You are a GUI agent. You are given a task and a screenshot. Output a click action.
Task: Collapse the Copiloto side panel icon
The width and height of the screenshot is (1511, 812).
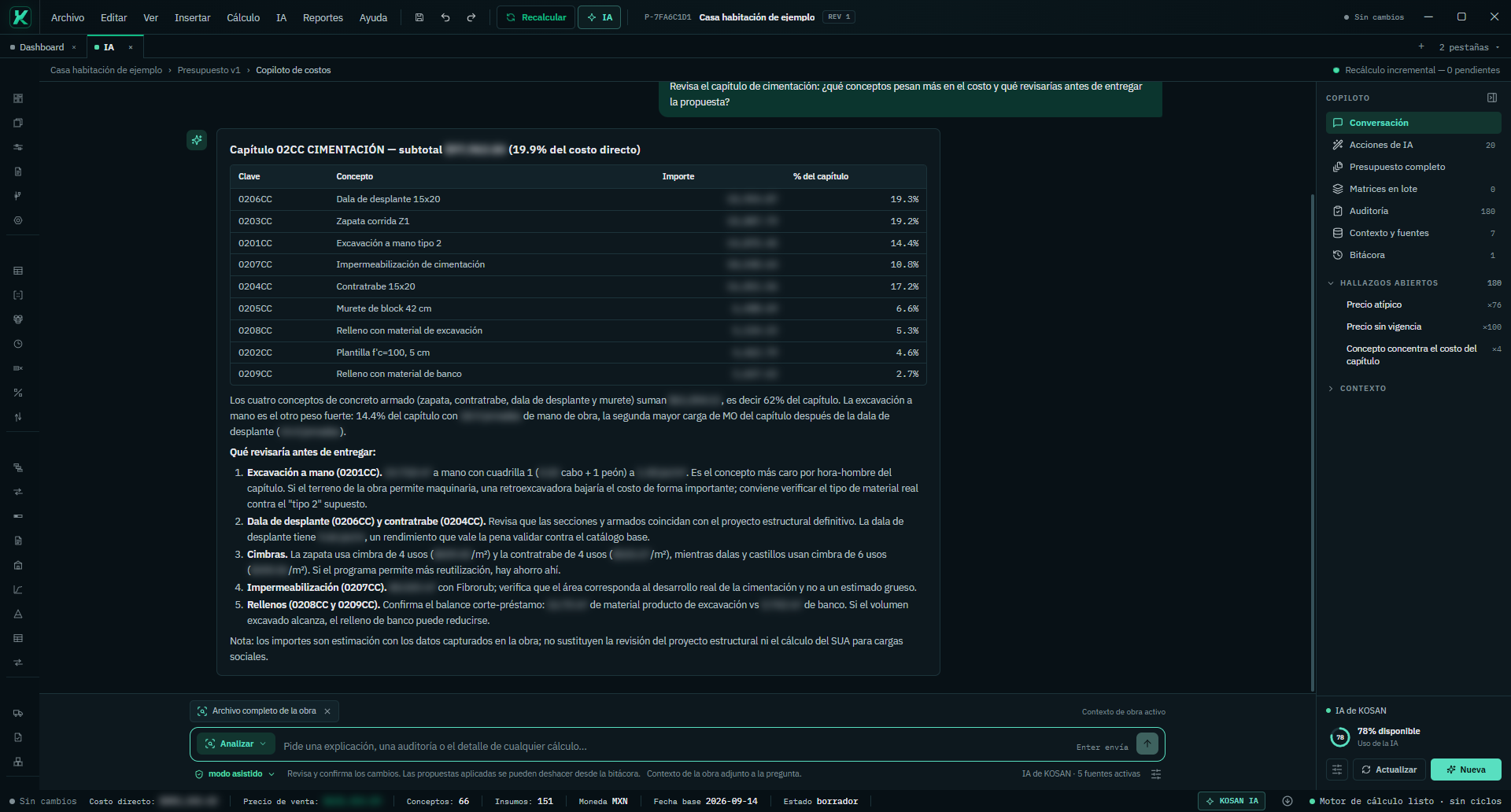click(x=1491, y=98)
